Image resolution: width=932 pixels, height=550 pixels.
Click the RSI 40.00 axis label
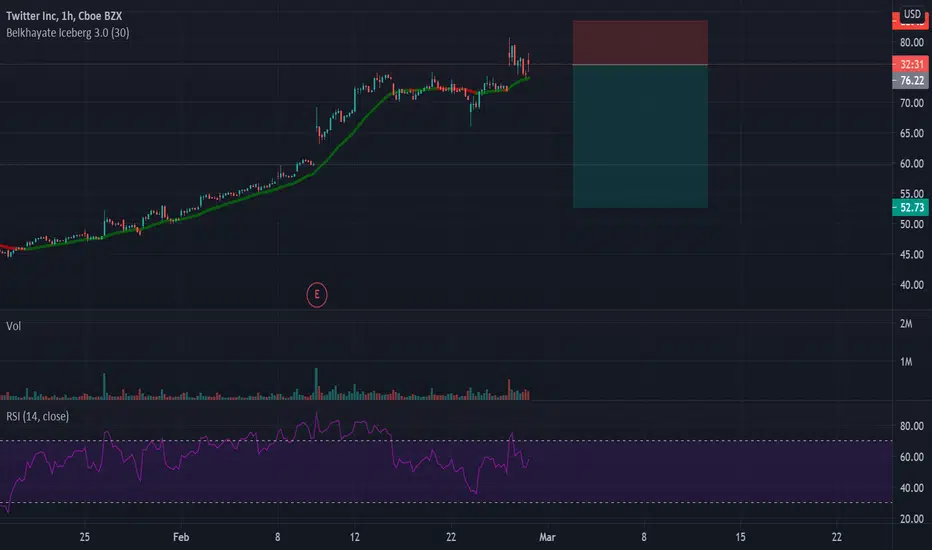(912, 488)
